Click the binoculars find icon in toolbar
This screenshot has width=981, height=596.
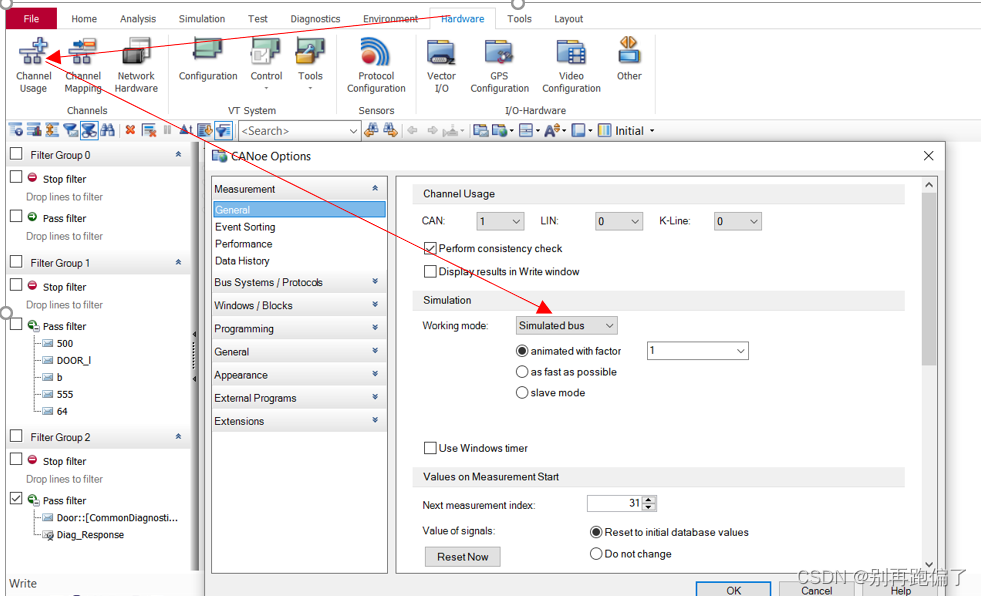(x=108, y=130)
